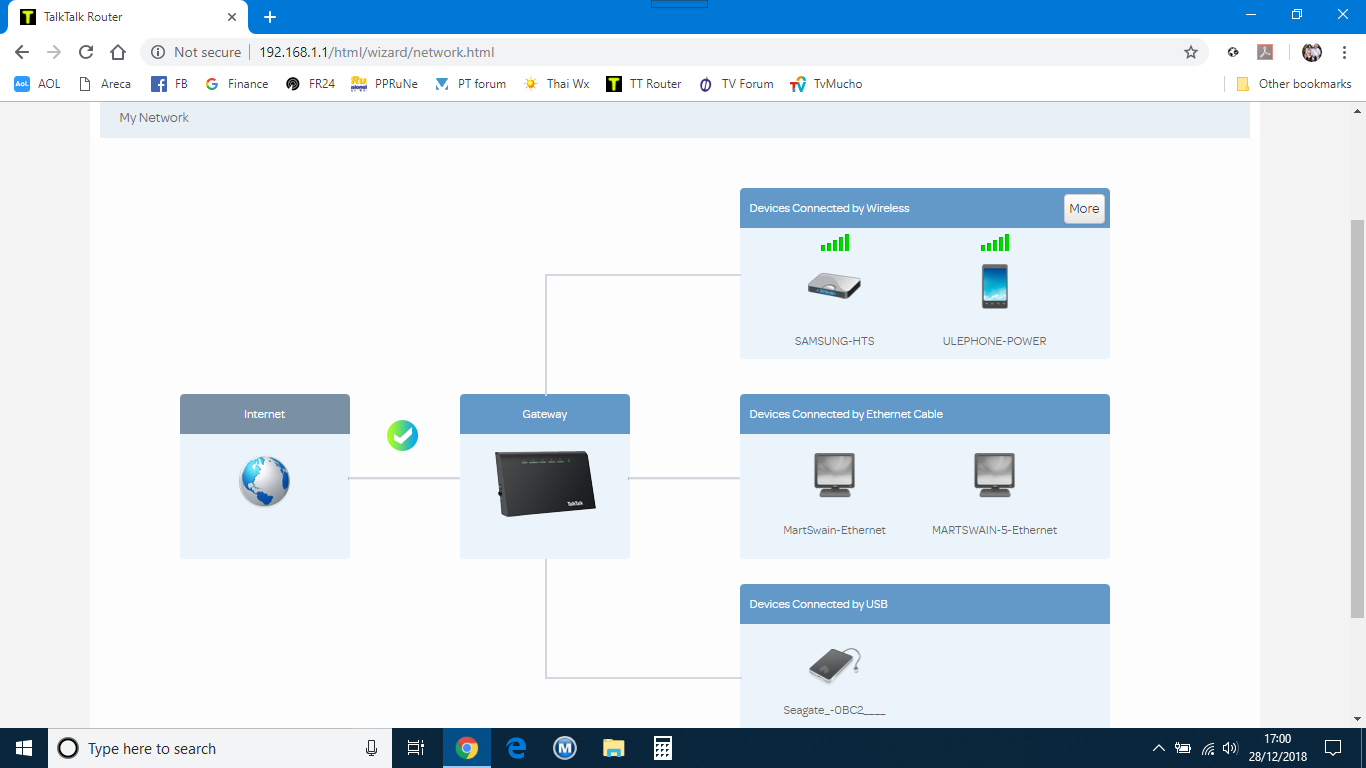Click the MartSwain-Ethernet computer icon
The width and height of the screenshot is (1366, 768).
834,476
